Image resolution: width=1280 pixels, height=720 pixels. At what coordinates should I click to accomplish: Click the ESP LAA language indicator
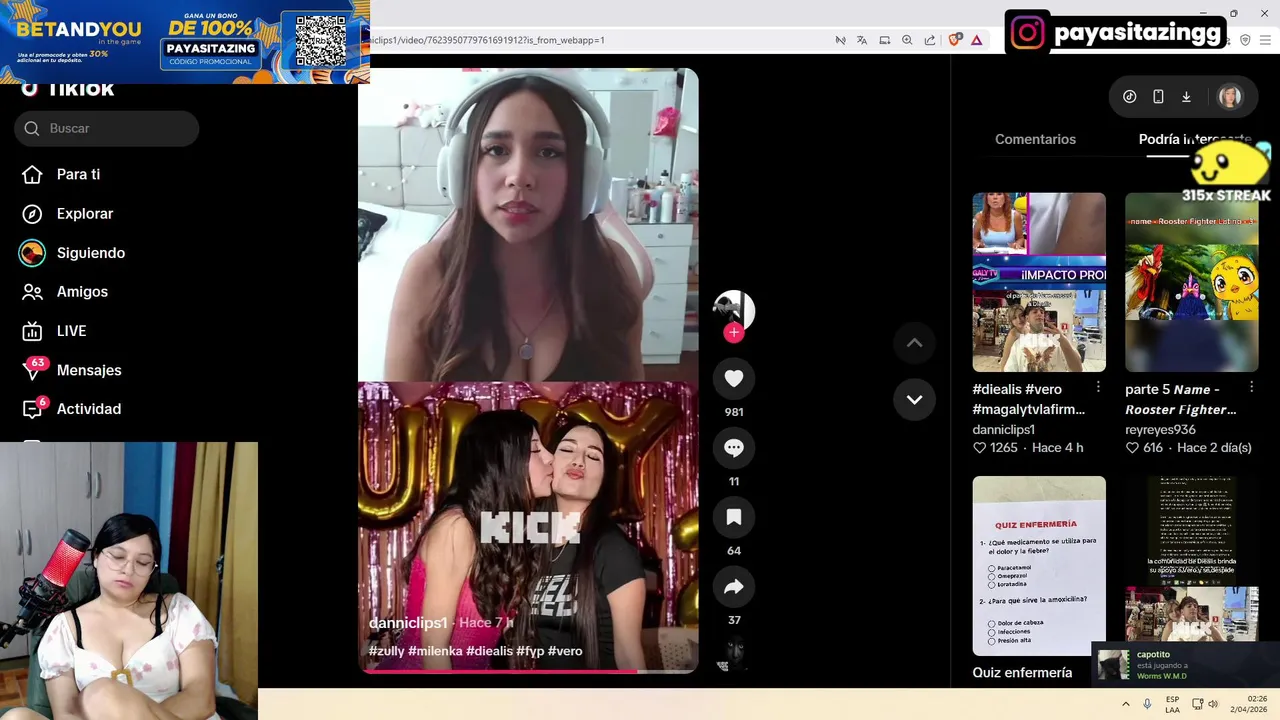tap(1172, 704)
